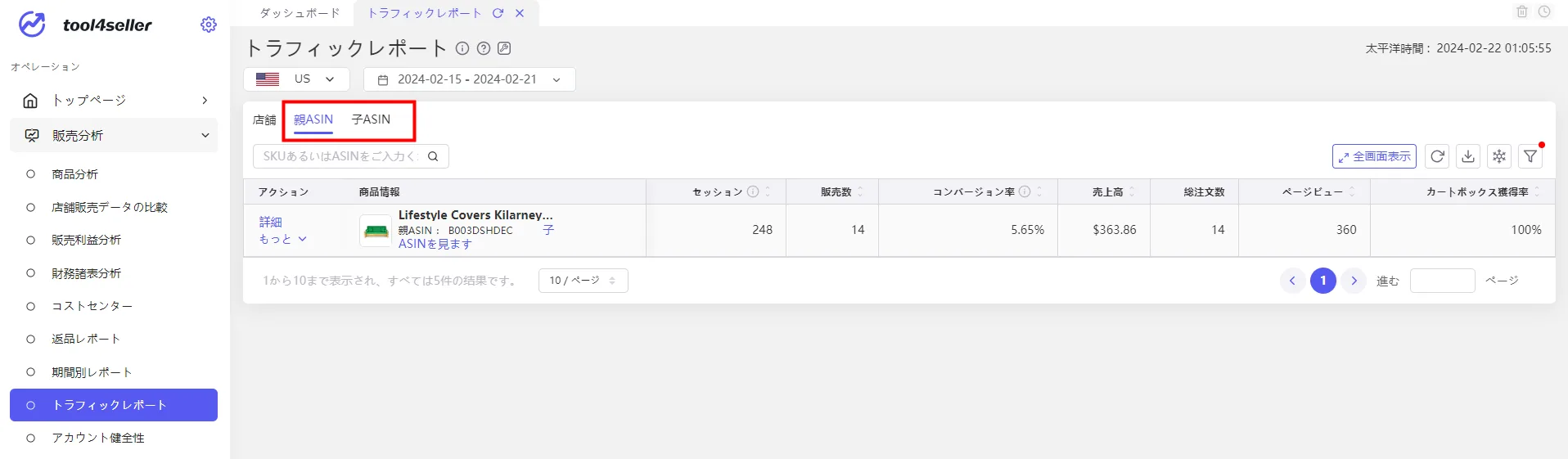Open settings gear next to tool4seller
The height and width of the screenshot is (459, 1568).
pos(209,25)
